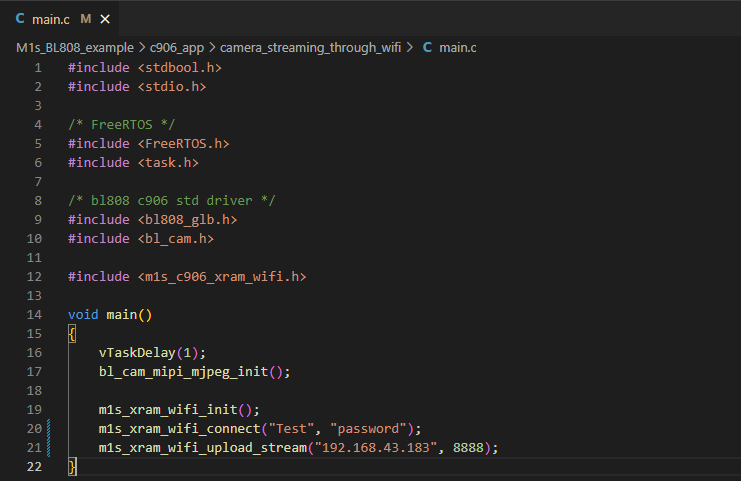
Task: Click the bl808 c906 std driver comment
Action: click(172, 201)
